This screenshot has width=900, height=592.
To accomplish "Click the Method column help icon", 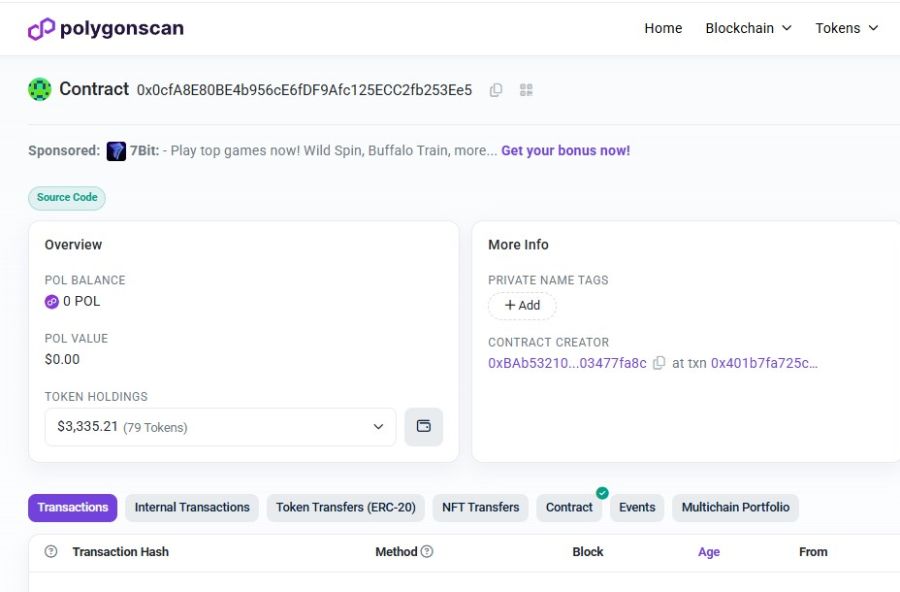I will 427,552.
